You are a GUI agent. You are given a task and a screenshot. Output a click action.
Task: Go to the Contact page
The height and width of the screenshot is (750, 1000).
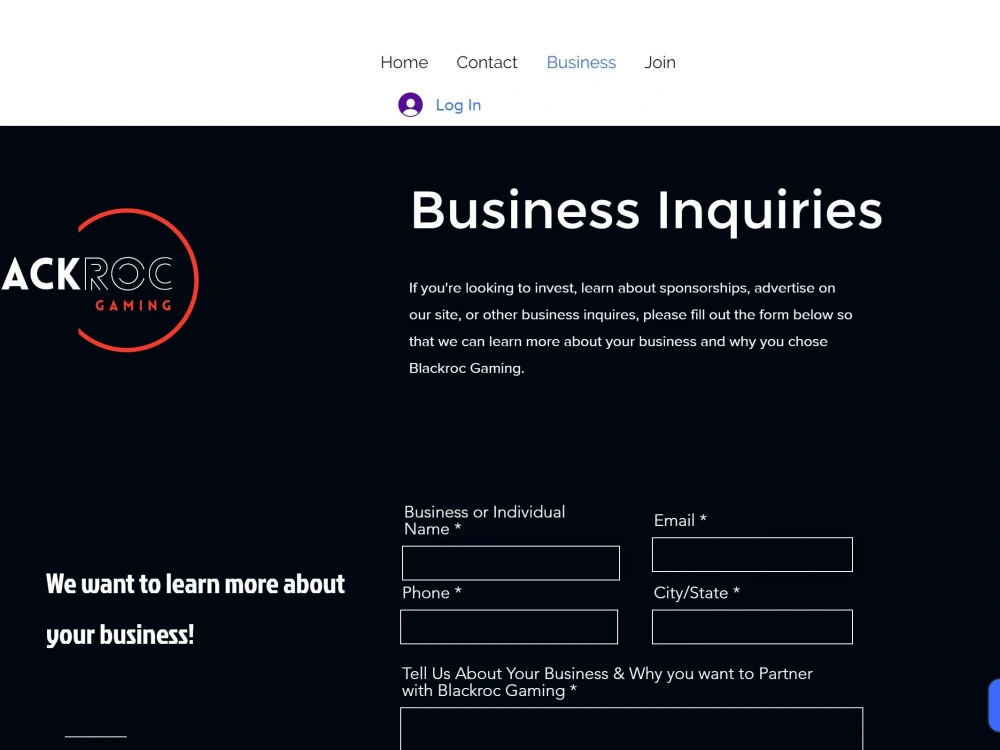pyautogui.click(x=487, y=62)
